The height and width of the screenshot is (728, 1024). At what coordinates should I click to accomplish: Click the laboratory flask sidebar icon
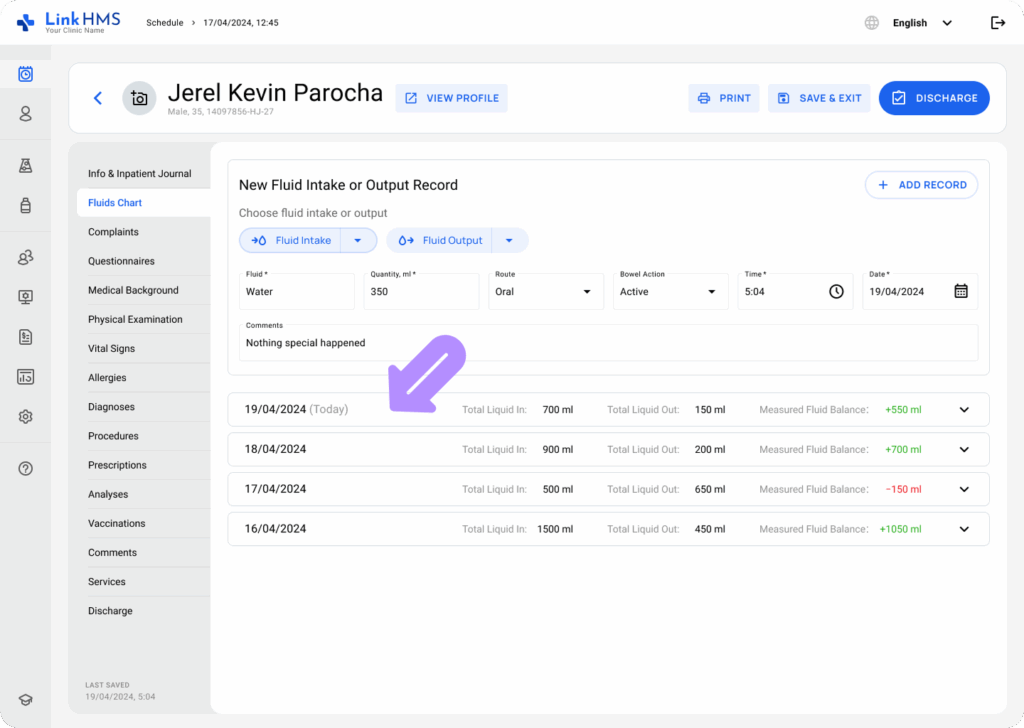[x=26, y=166]
